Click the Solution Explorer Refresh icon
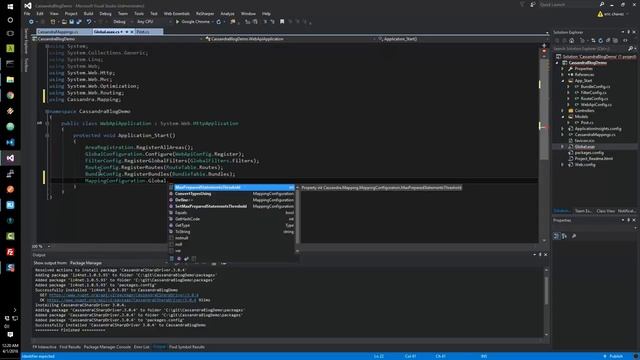This screenshot has height=360, width=640. tap(600, 40)
